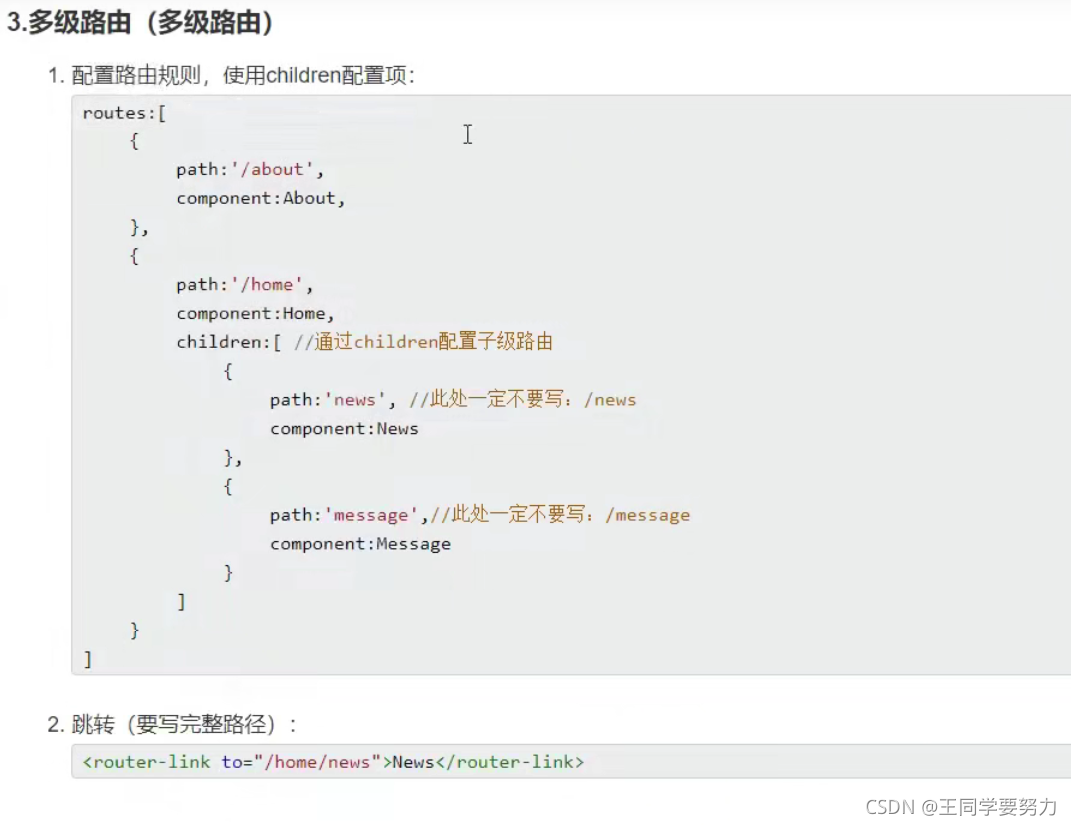
Task: Click the comment '//此处一定不要写: /news'
Action: pyautogui.click(x=523, y=400)
